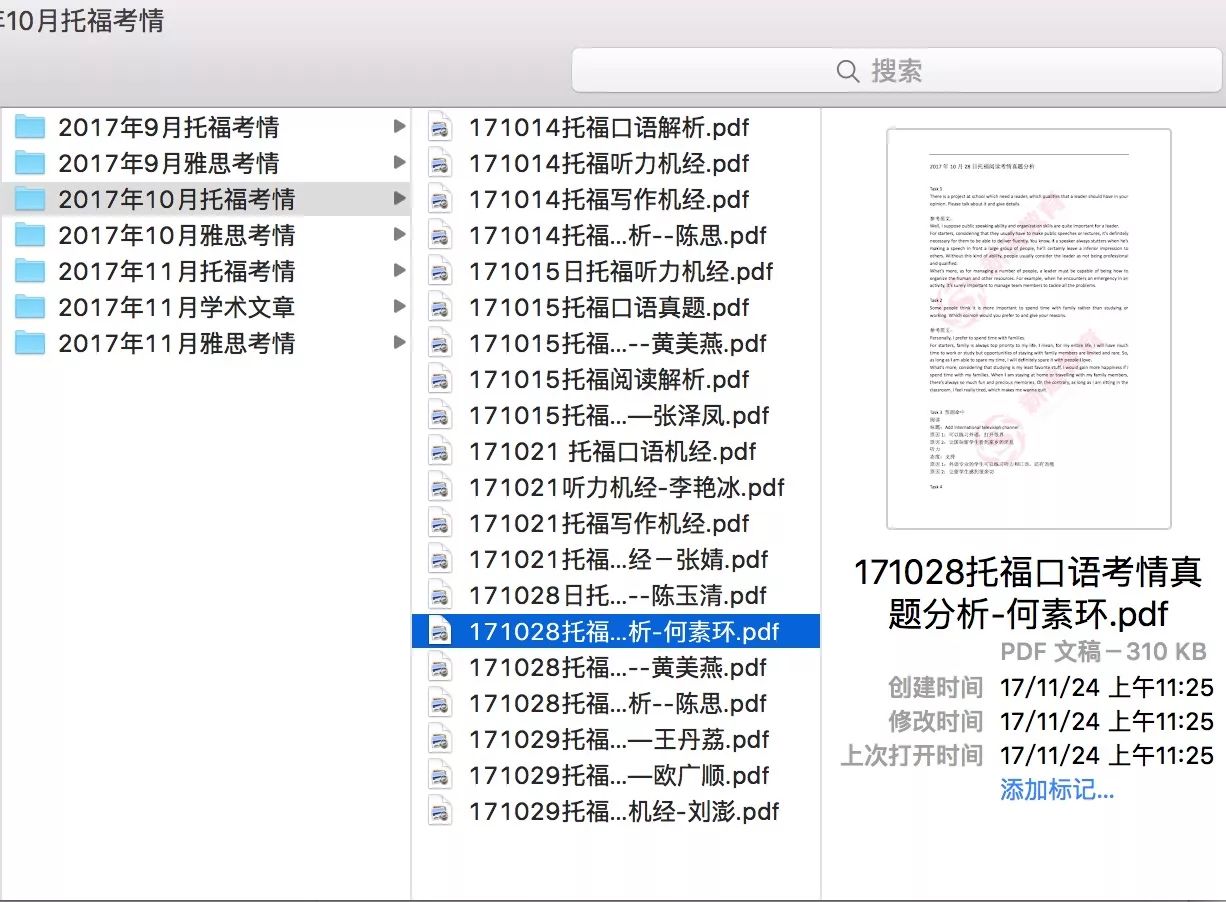
Task: Select file name 171029托福...机经-刘澎.pdf
Action: 624,811
